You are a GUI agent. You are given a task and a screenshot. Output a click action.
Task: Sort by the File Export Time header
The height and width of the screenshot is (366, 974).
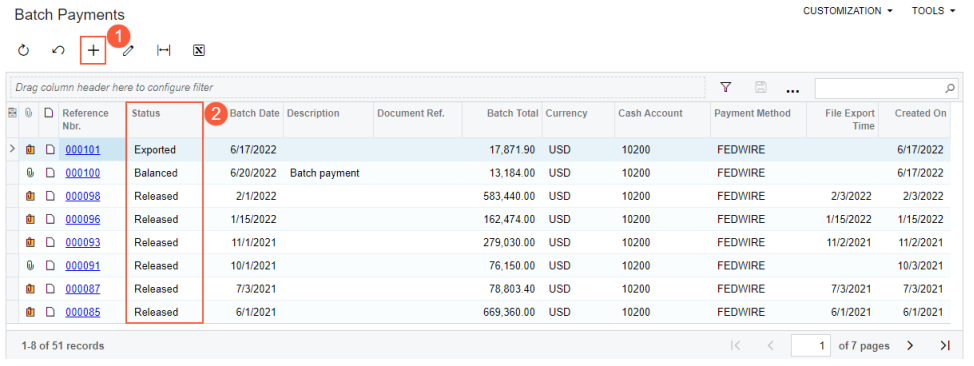(x=850, y=119)
